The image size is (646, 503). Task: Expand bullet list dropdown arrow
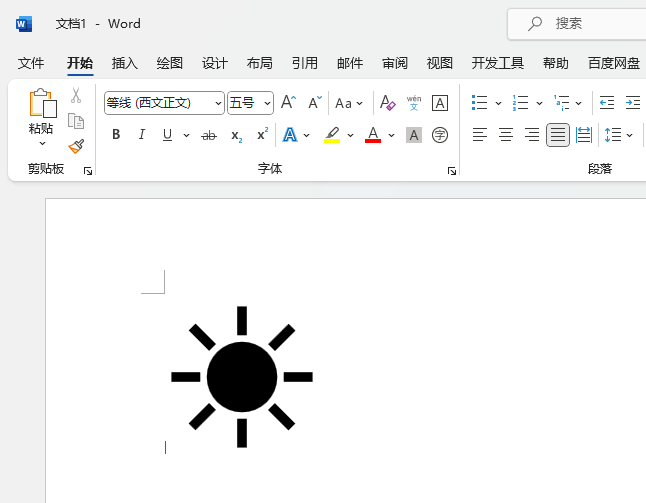click(x=499, y=103)
